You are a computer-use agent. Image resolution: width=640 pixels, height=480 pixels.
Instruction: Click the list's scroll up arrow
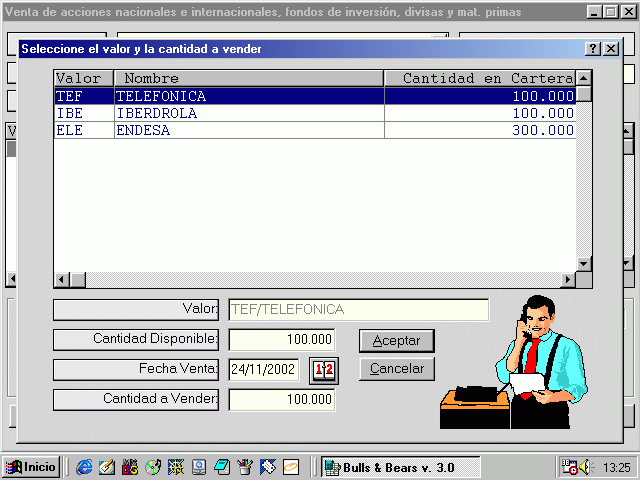584,78
